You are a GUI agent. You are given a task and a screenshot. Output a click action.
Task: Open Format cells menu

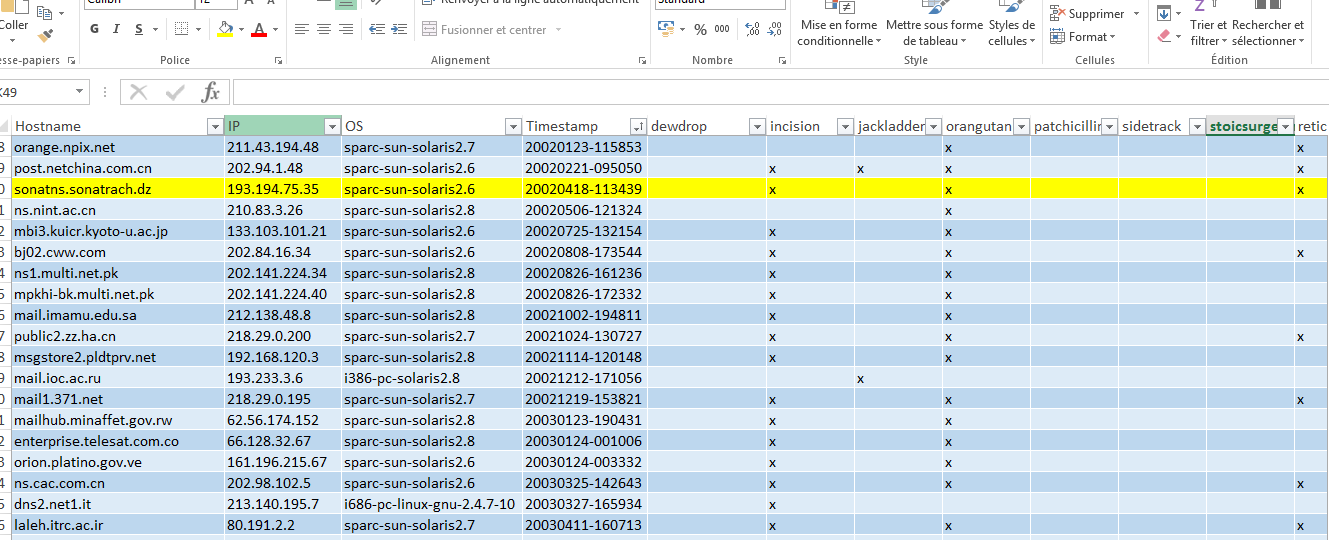1081,37
